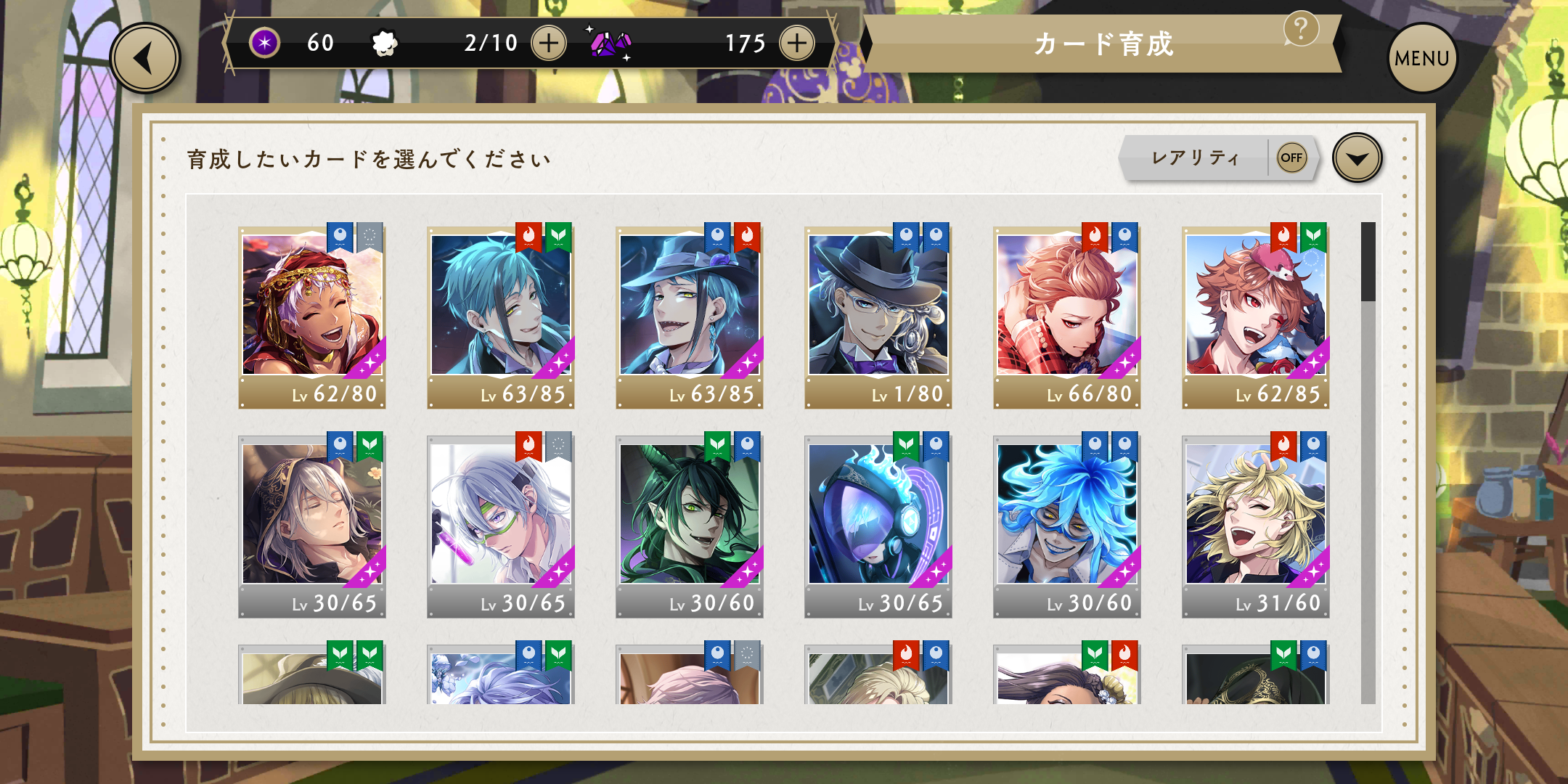Tap the white flower stamina icon
The image size is (1568, 784).
click(x=384, y=44)
